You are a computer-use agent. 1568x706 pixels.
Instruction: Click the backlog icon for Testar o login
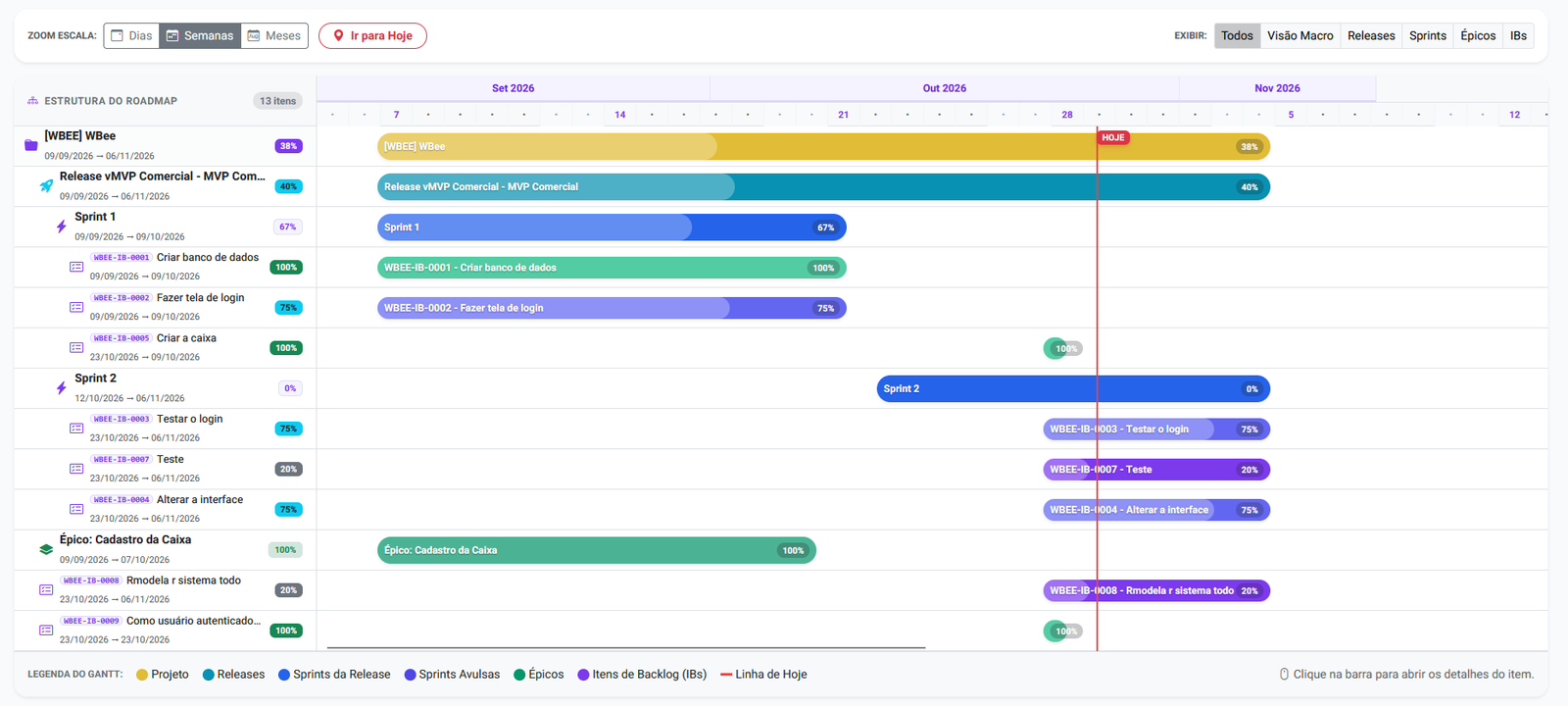point(76,429)
